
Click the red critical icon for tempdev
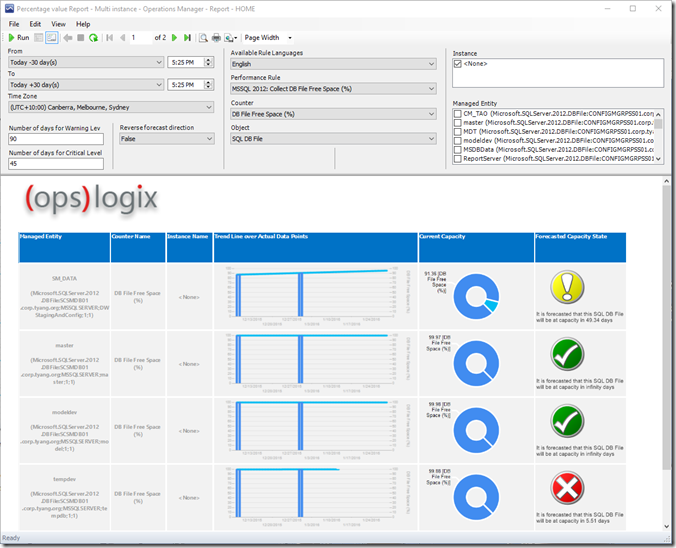tap(567, 488)
